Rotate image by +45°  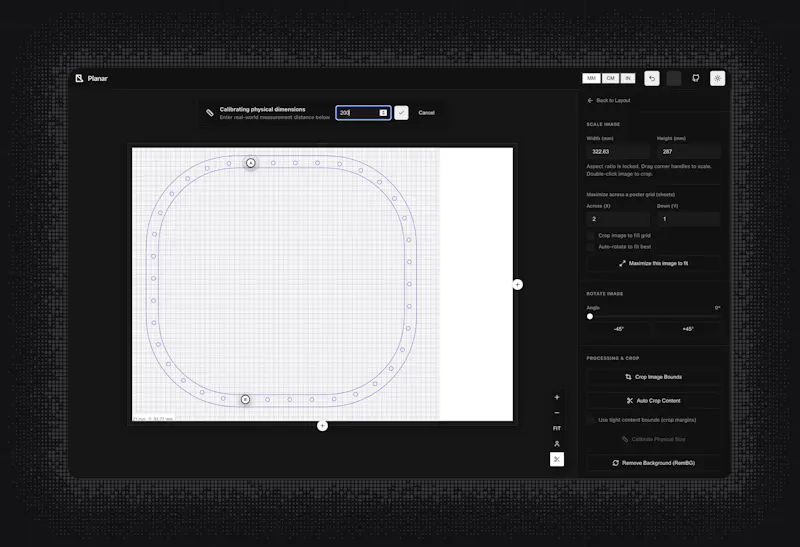click(x=687, y=329)
